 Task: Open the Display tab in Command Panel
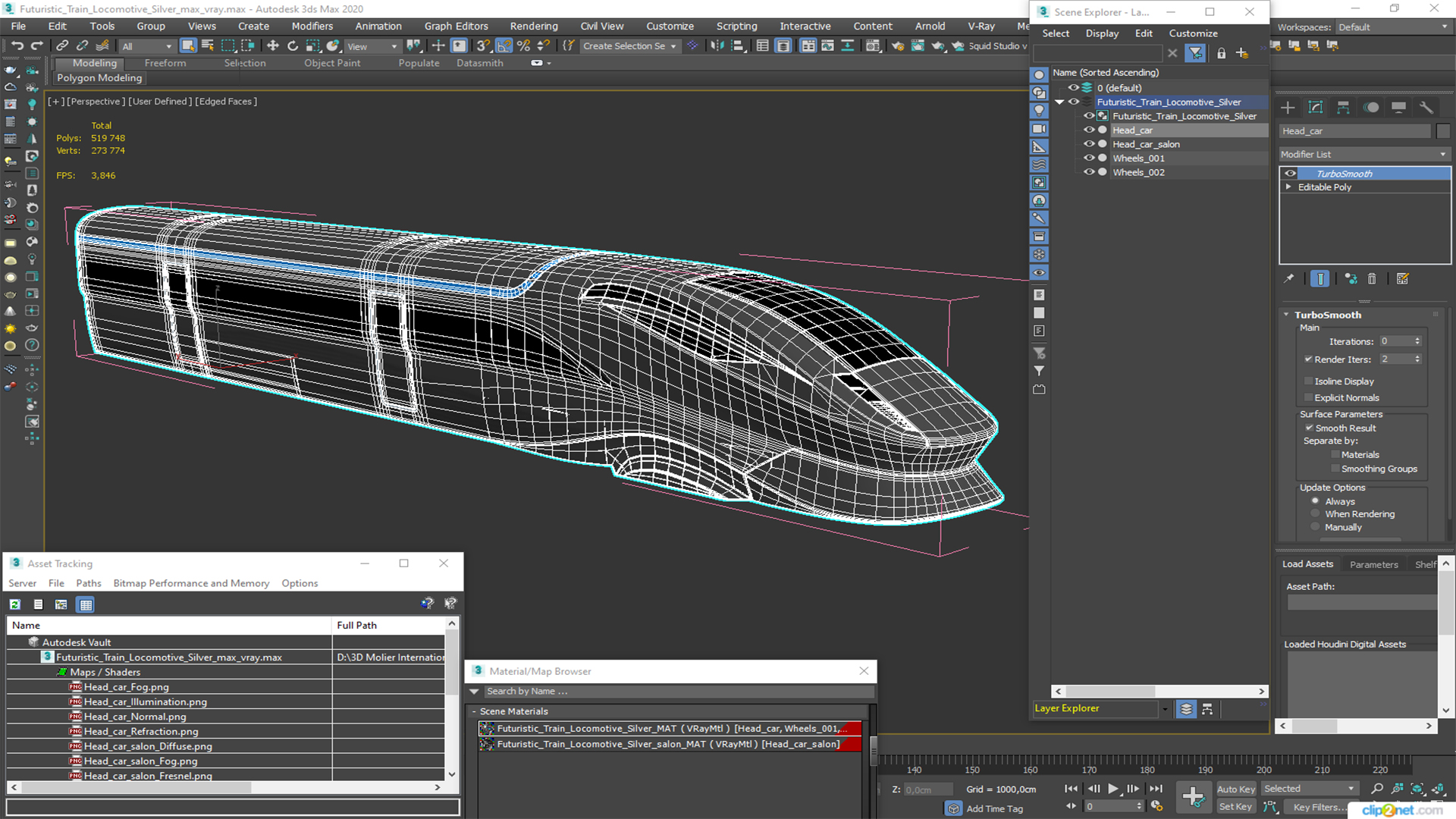tap(1398, 108)
